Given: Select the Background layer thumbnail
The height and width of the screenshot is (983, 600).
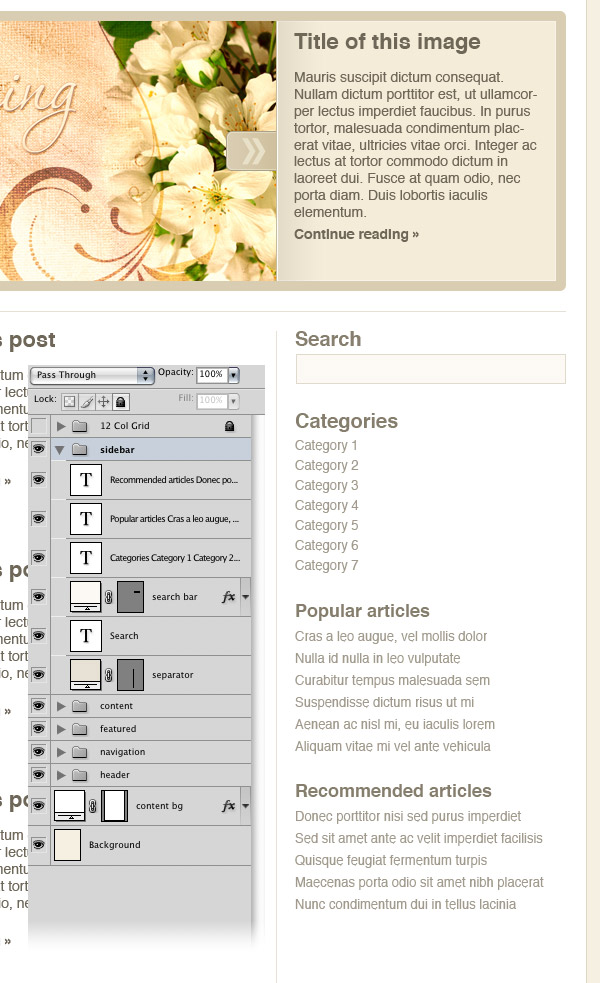Looking at the screenshot, I should tap(67, 844).
